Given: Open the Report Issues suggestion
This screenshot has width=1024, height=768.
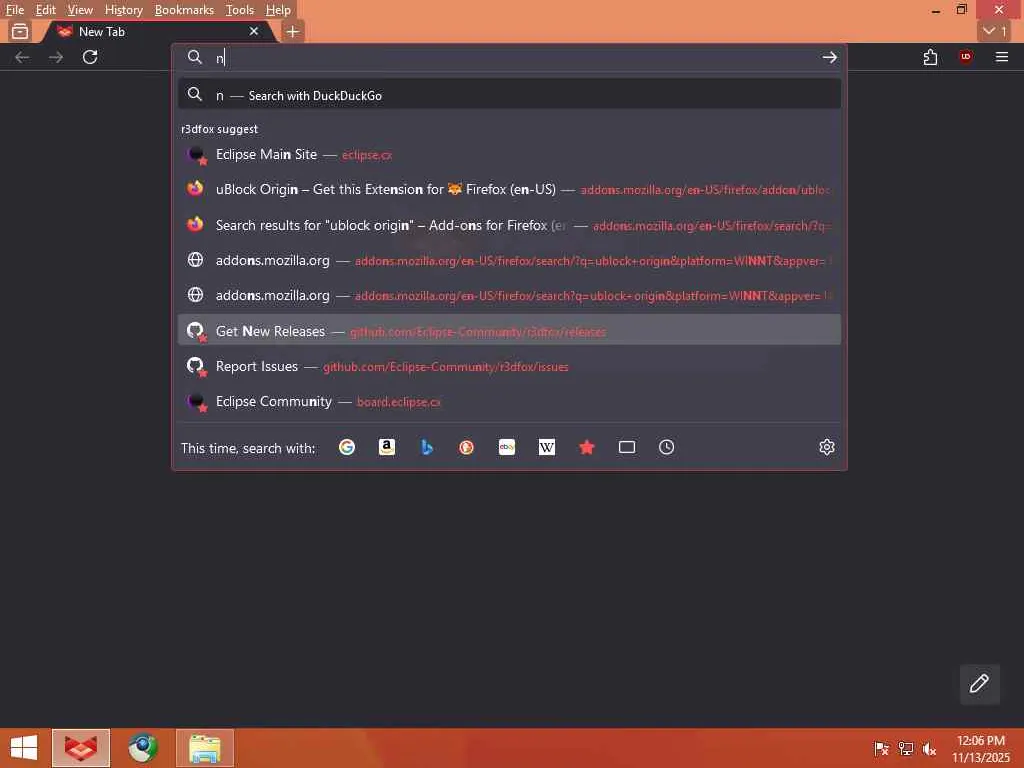Looking at the screenshot, I should pyautogui.click(x=509, y=366).
